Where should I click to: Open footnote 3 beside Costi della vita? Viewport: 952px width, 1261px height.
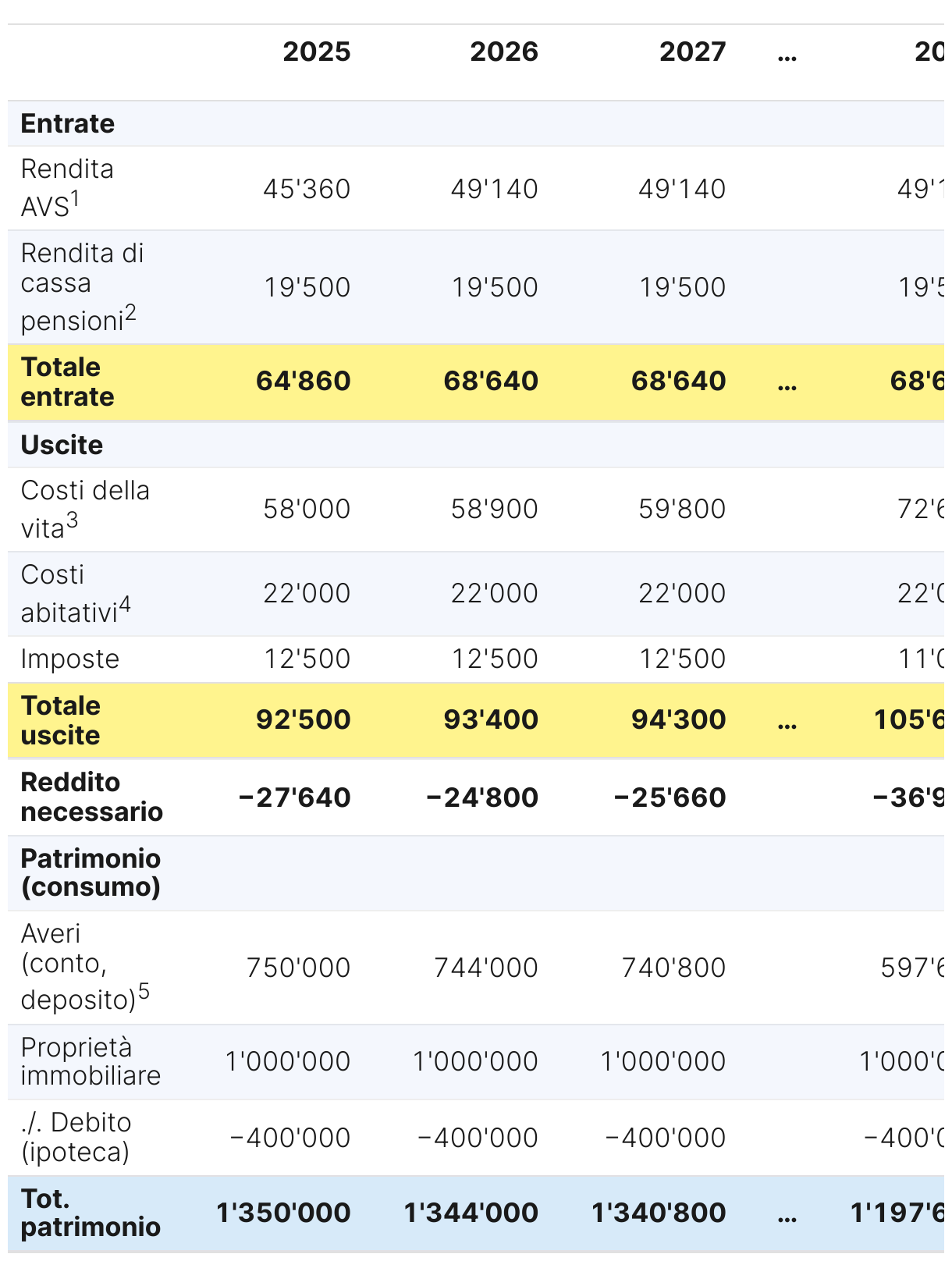coord(72,520)
